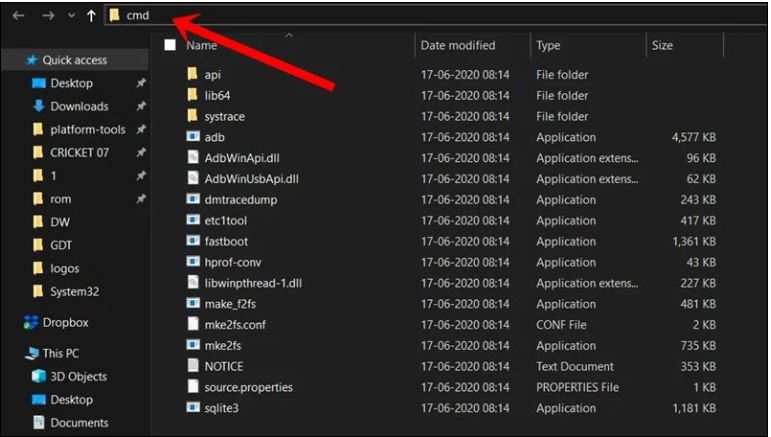The width and height of the screenshot is (771, 437).
Task: Select dmtracedump application icon
Action: click(x=193, y=199)
